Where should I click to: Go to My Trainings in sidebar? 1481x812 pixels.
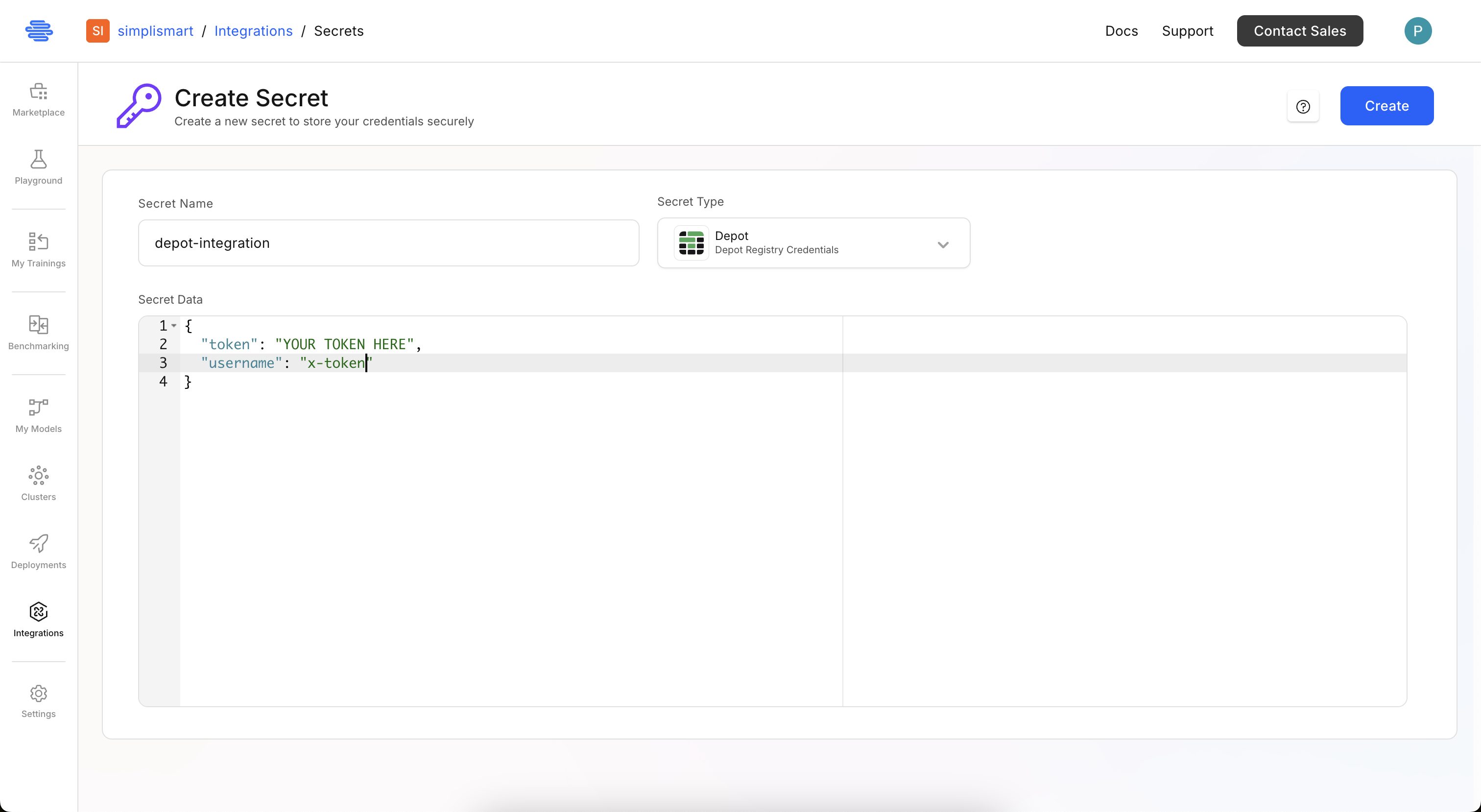click(x=39, y=242)
